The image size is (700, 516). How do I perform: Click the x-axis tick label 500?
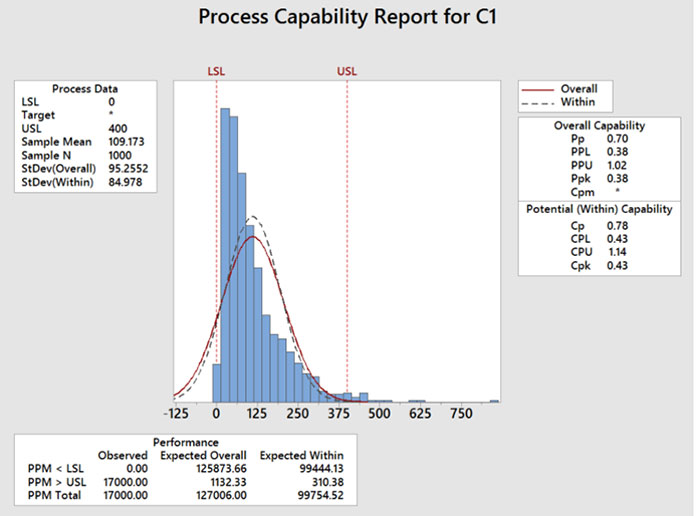coord(379,414)
